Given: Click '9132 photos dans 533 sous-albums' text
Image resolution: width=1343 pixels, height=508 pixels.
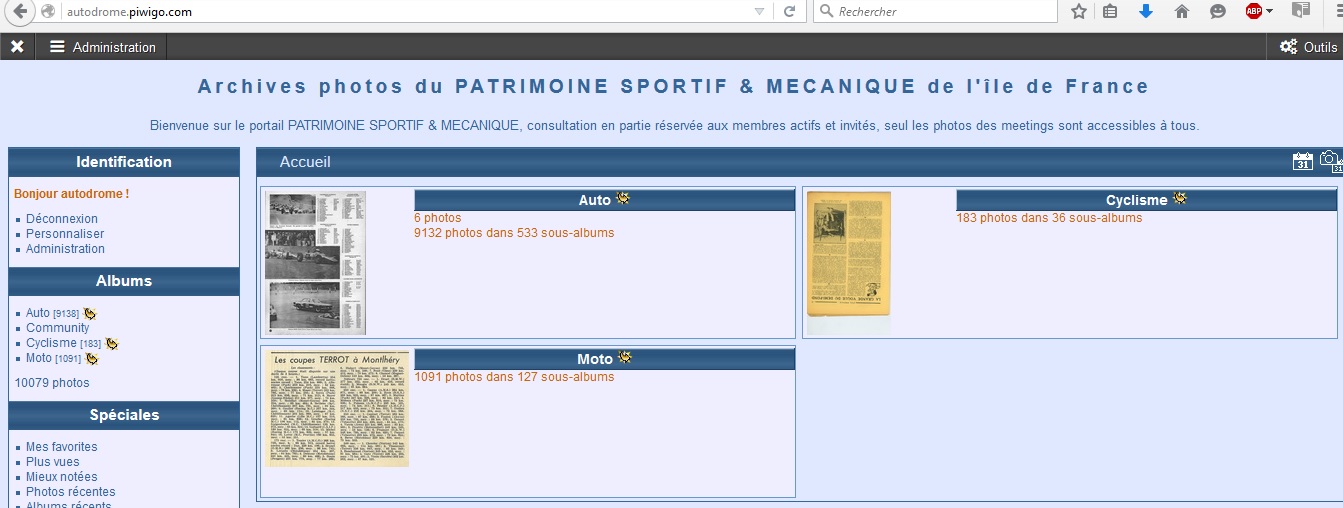Looking at the screenshot, I should (x=514, y=233).
